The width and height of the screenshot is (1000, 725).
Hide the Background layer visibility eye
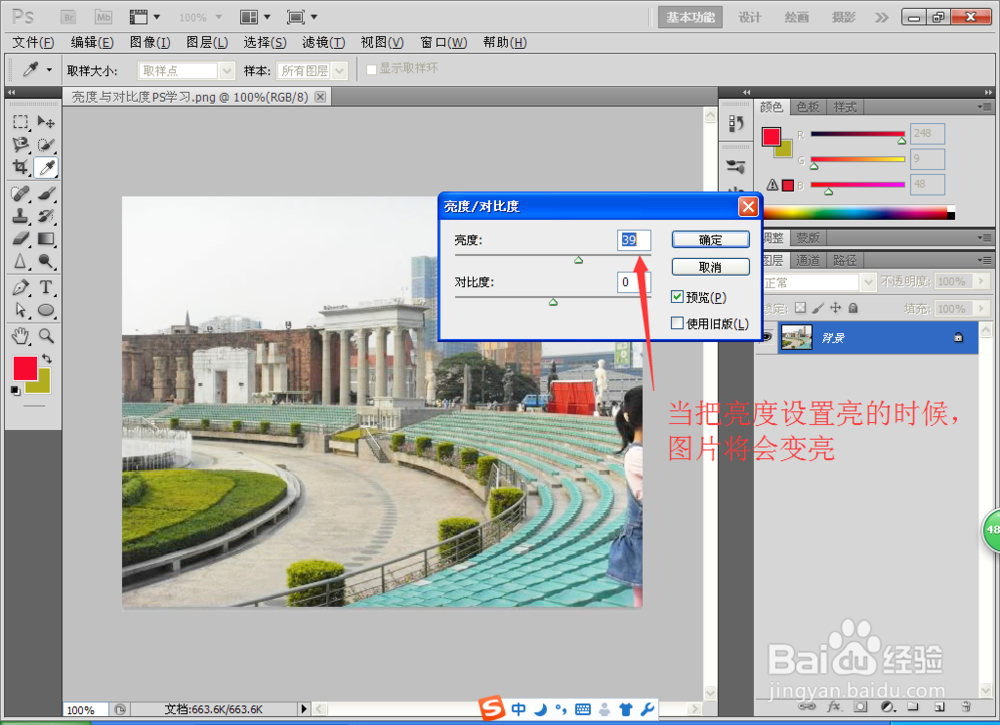[767, 337]
